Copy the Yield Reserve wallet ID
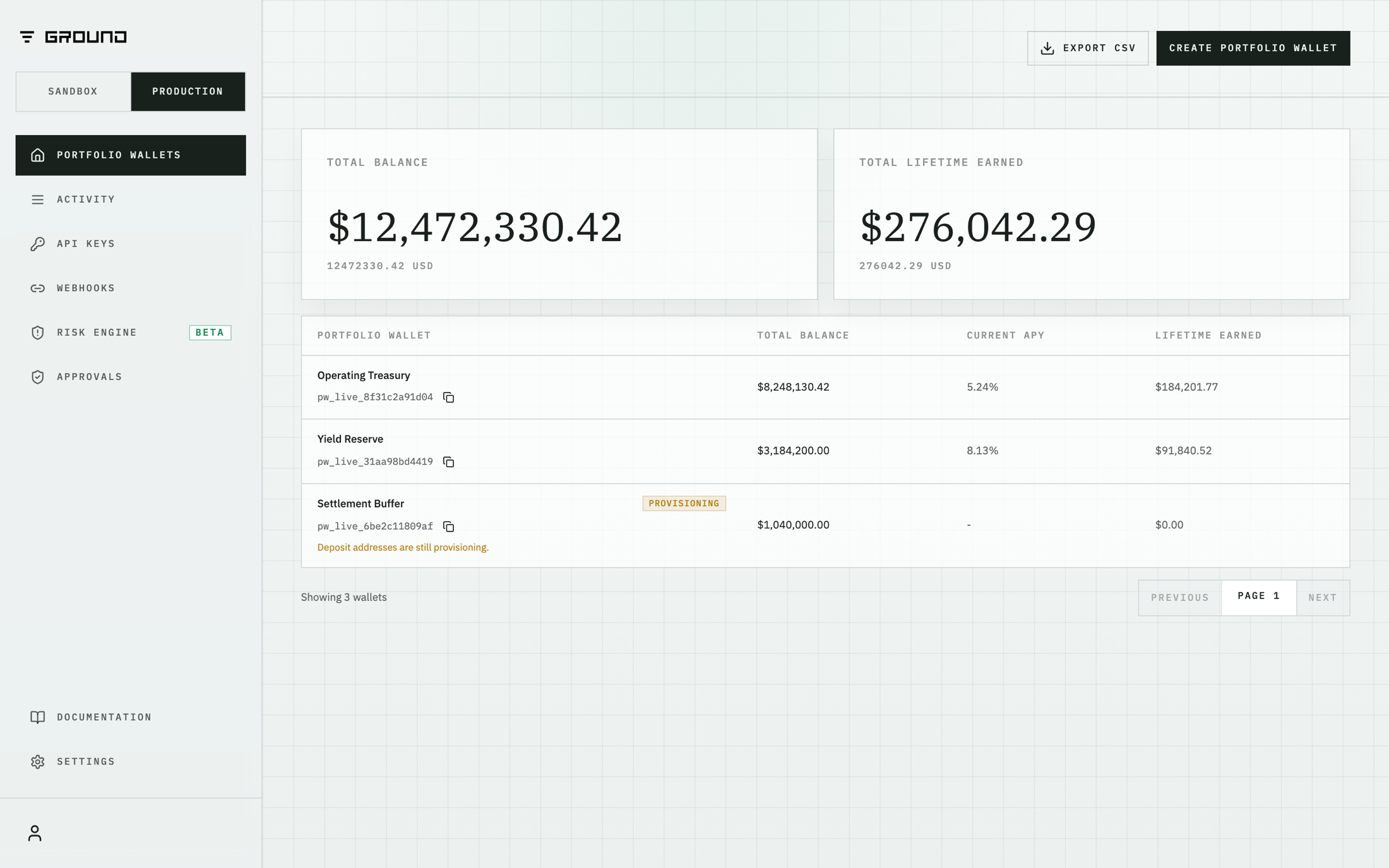The height and width of the screenshot is (868, 1389). [x=449, y=461]
